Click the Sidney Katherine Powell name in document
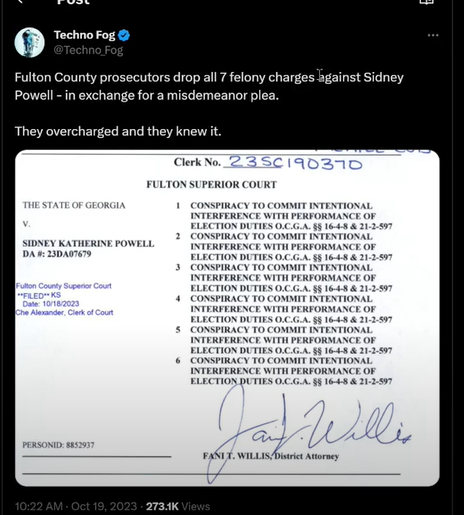This screenshot has height=515, width=464. [88, 243]
